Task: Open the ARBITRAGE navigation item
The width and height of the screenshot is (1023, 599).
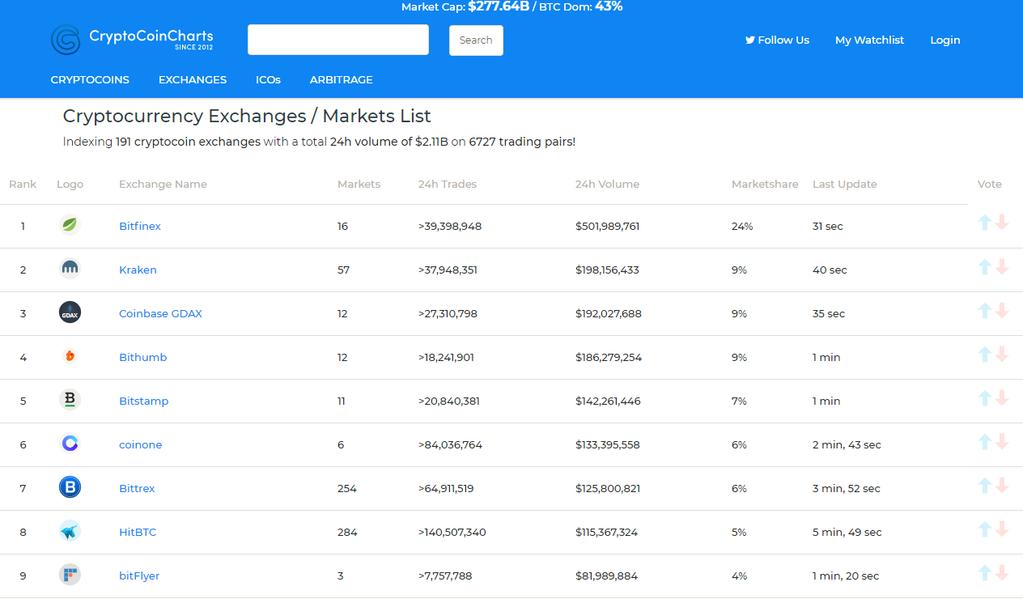Action: click(341, 80)
